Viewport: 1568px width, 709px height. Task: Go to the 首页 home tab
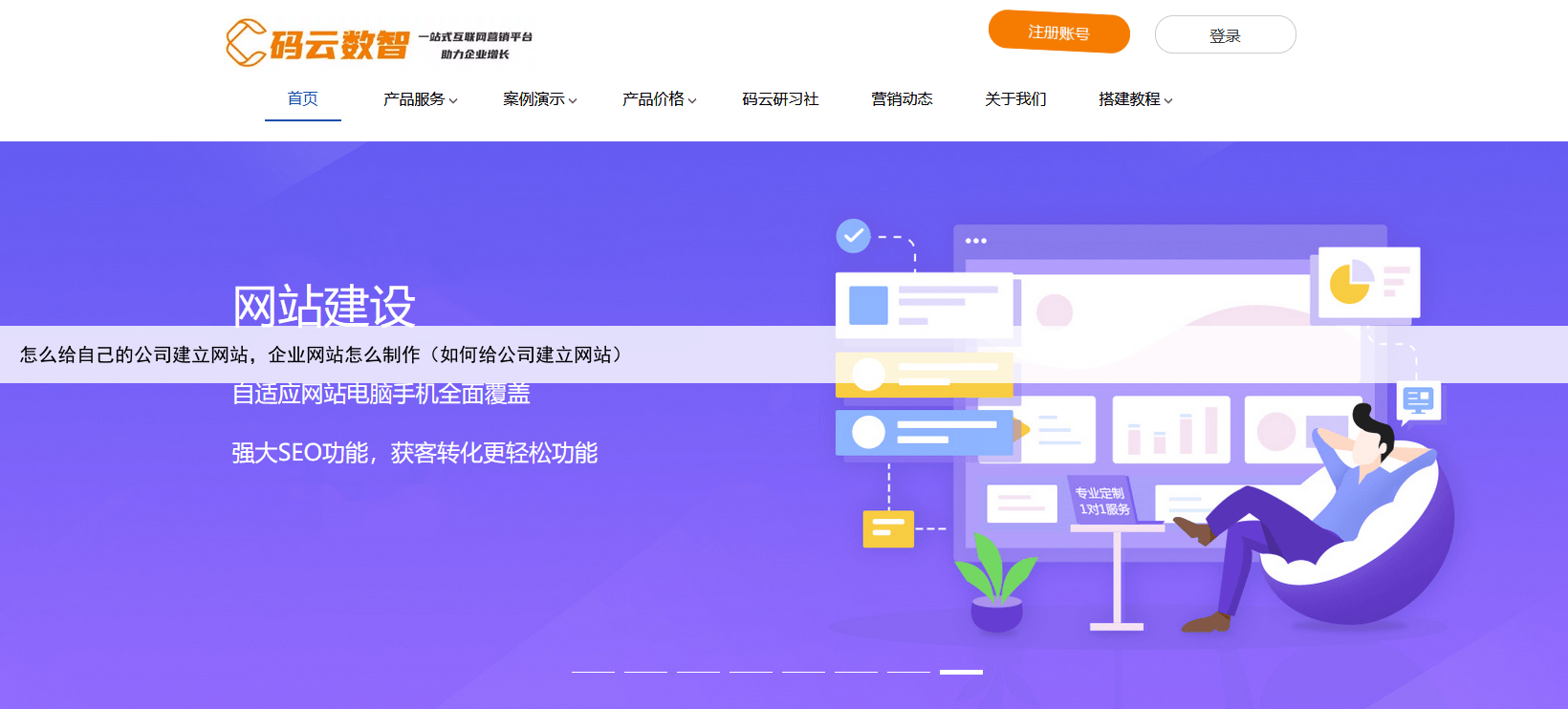coord(303,98)
